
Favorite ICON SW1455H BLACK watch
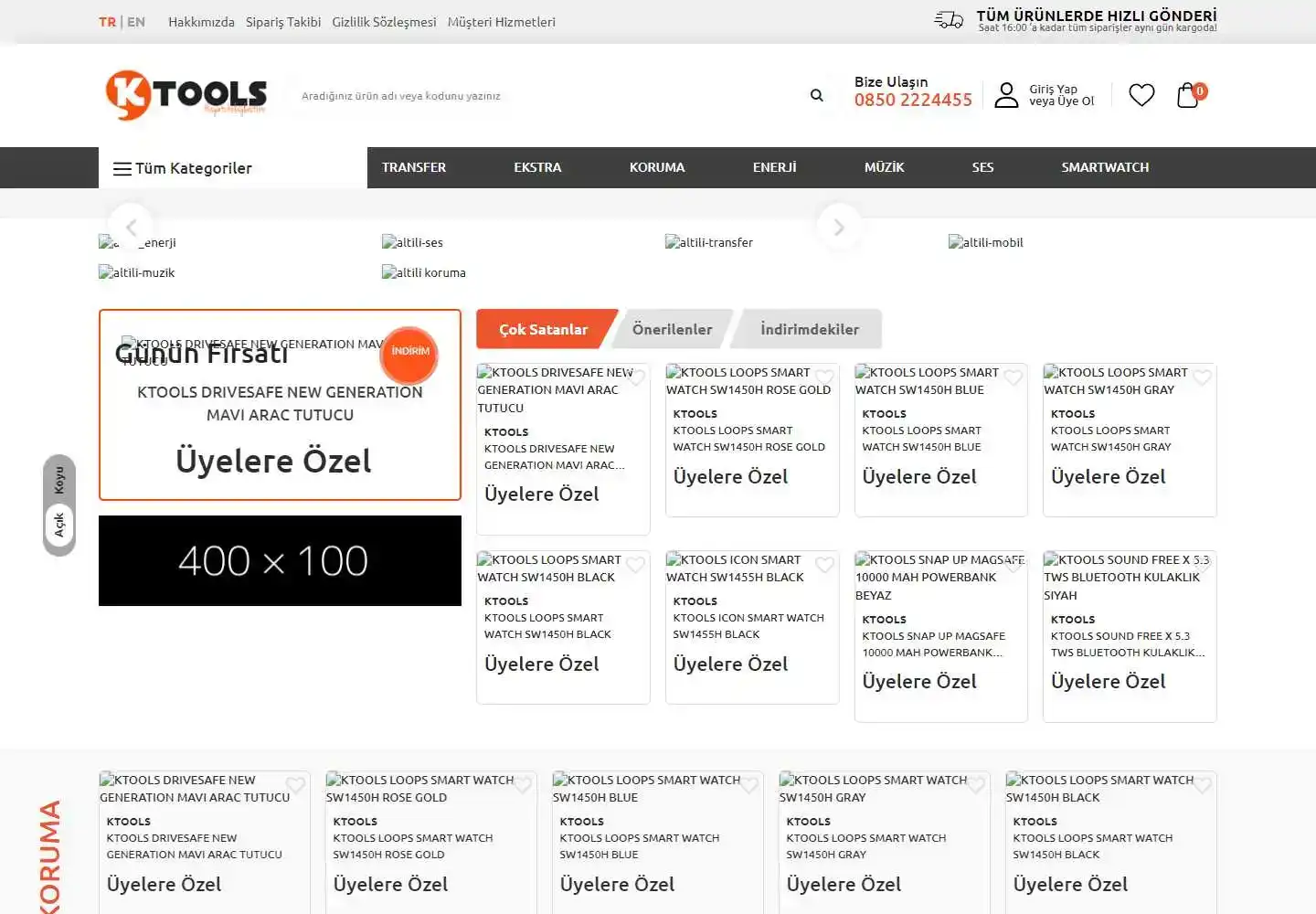point(825,565)
